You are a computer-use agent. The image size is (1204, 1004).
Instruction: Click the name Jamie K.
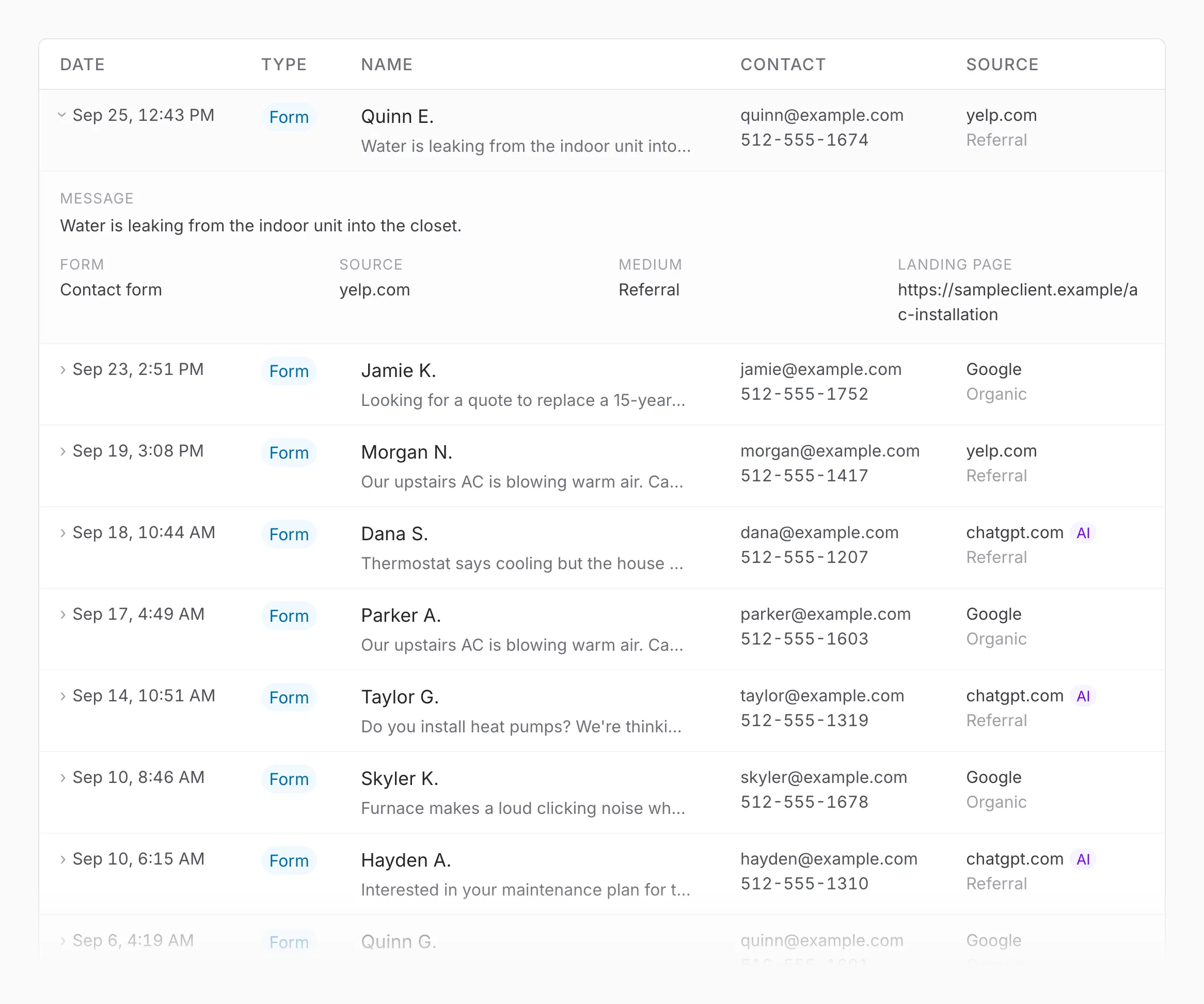point(399,371)
